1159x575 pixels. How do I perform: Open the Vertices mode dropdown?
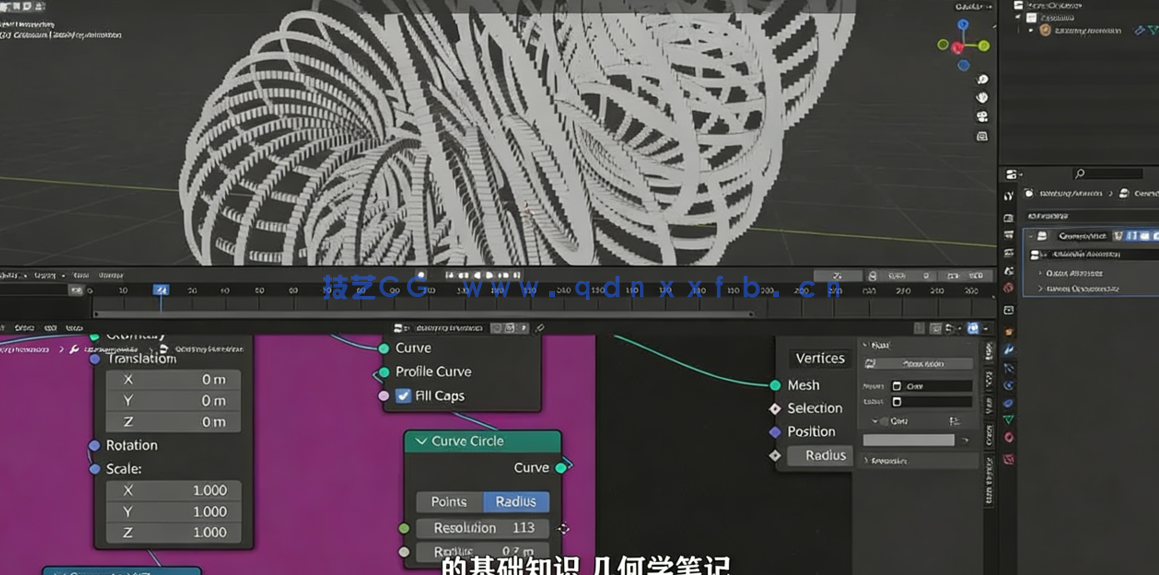coord(819,358)
